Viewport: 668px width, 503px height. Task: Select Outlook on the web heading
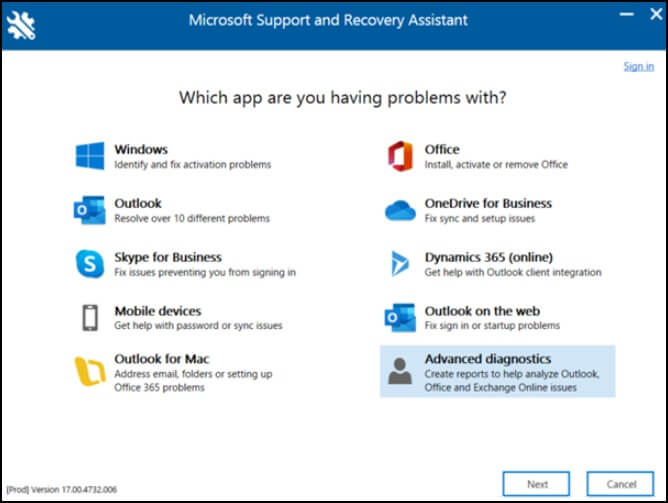[482, 311]
